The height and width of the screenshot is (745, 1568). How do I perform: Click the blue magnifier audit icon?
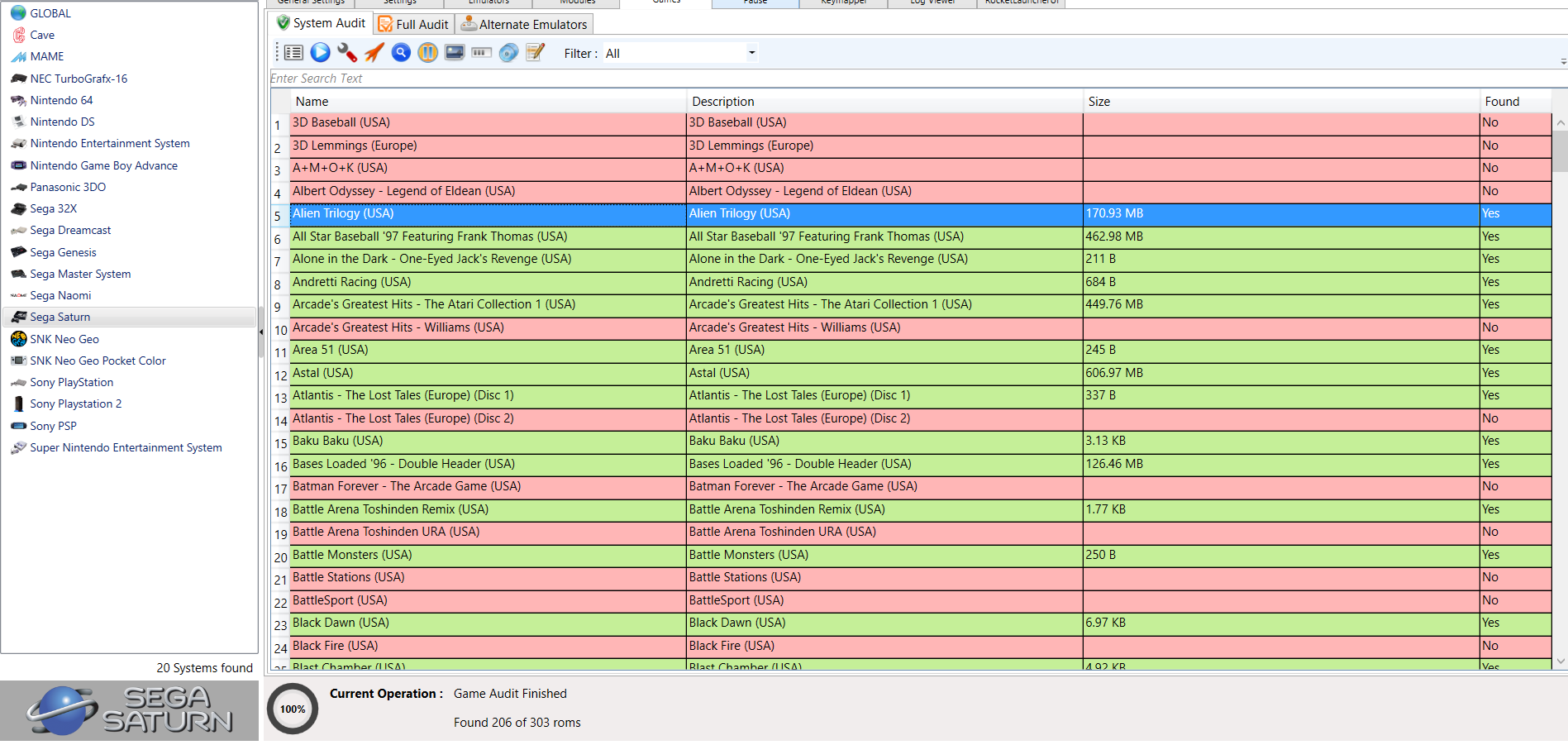401,53
